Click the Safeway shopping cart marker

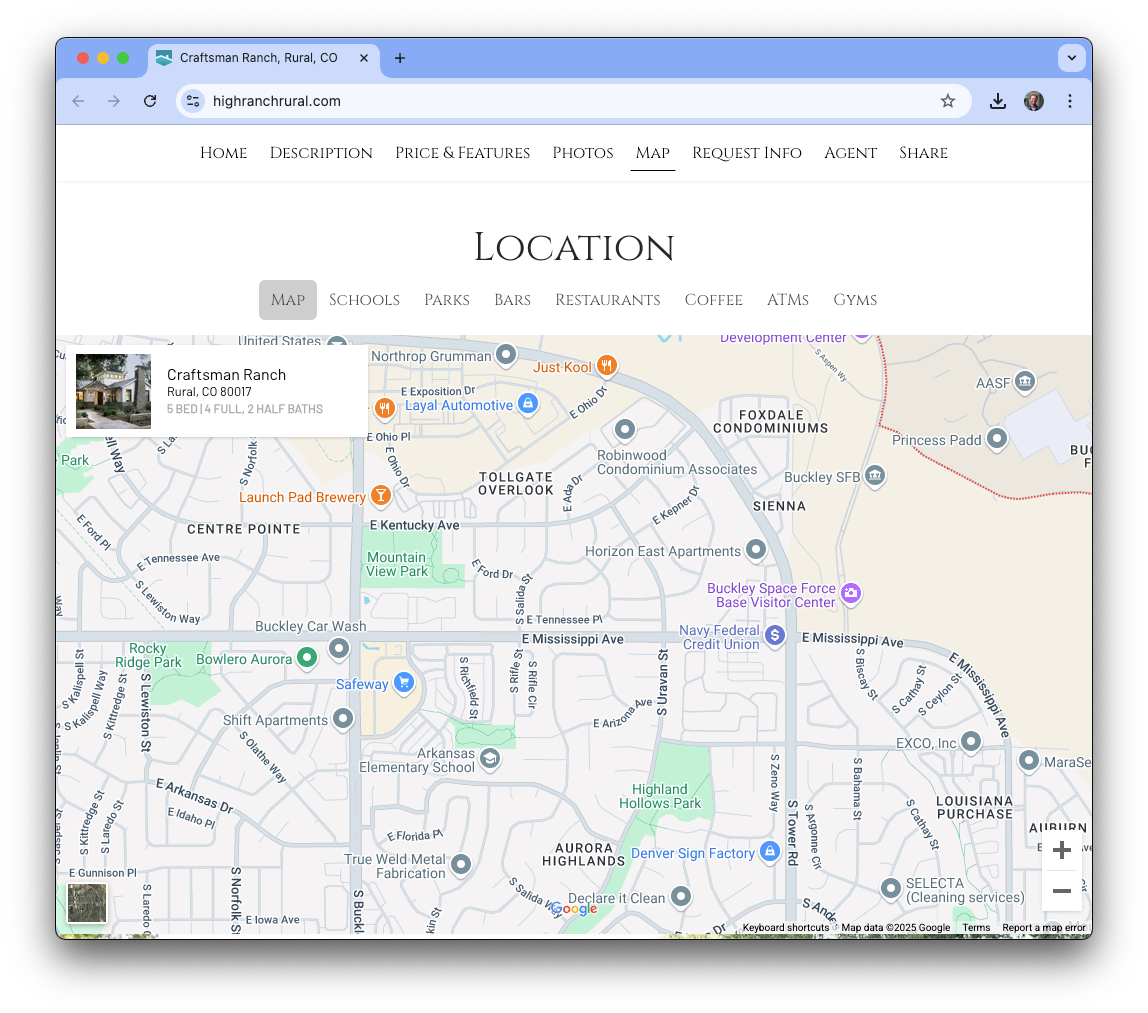tap(404, 682)
